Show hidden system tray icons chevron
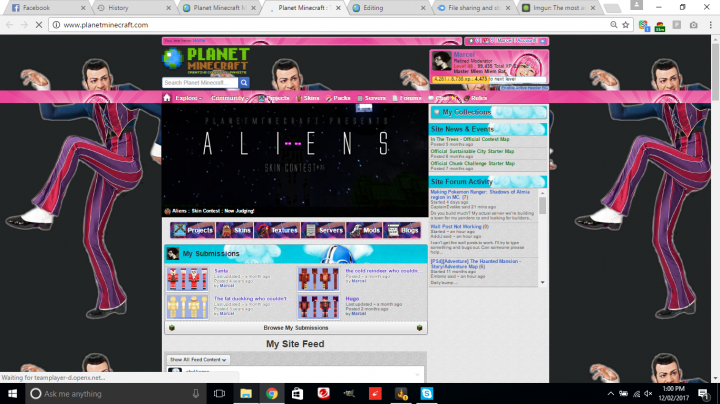Viewport: 720px width, 404px height. (x=610, y=393)
